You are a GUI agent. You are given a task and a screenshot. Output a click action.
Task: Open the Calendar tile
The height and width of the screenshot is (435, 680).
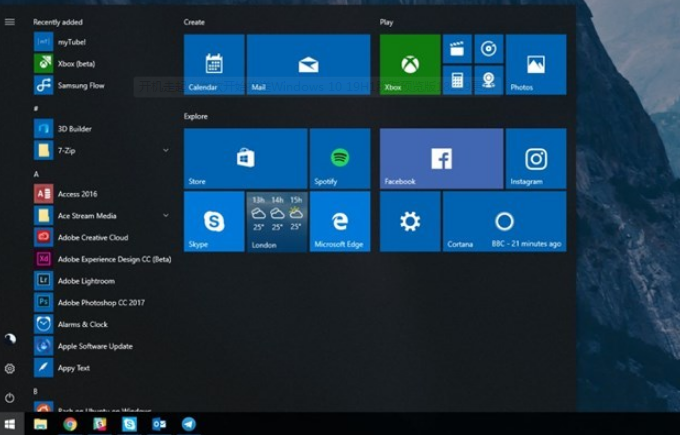click(214, 65)
